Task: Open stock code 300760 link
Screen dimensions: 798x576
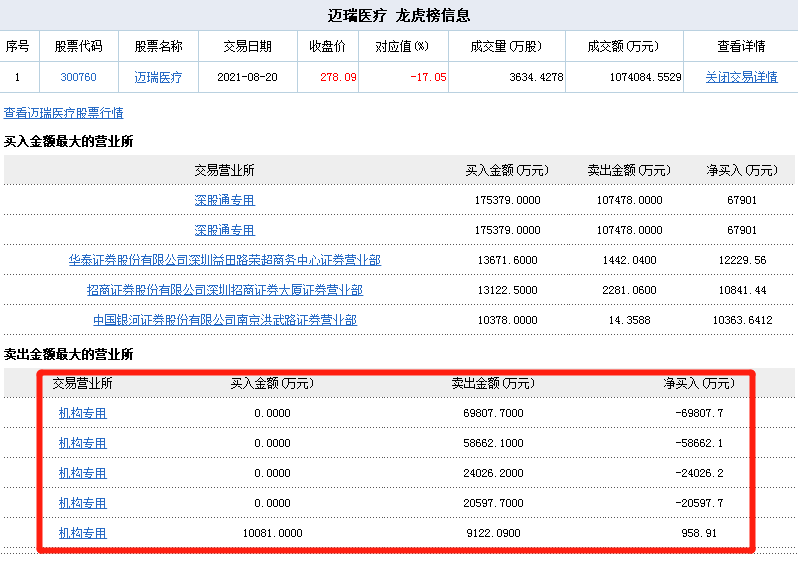Action: tap(78, 77)
